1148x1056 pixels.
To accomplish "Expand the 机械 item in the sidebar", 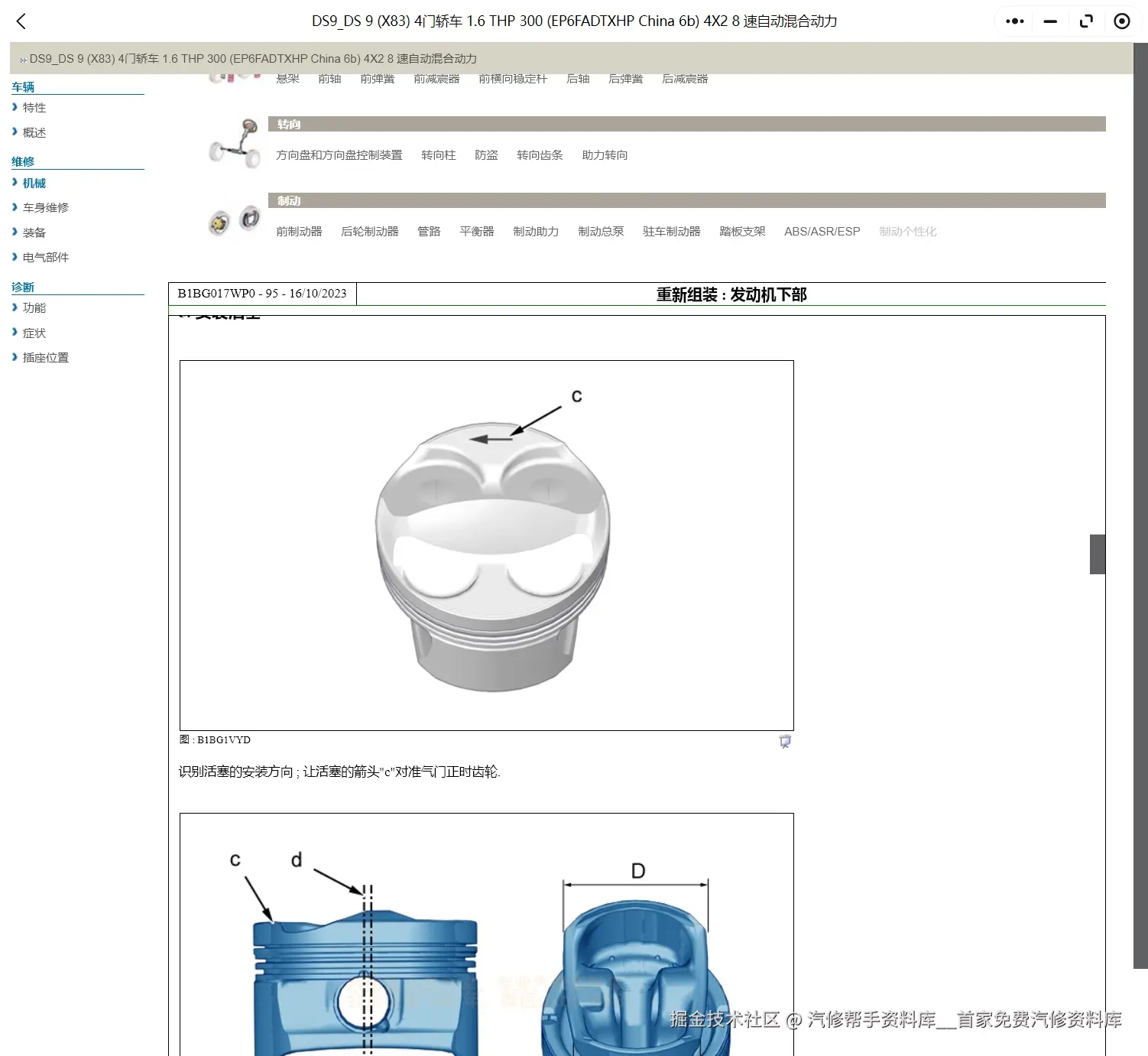I will click(34, 183).
